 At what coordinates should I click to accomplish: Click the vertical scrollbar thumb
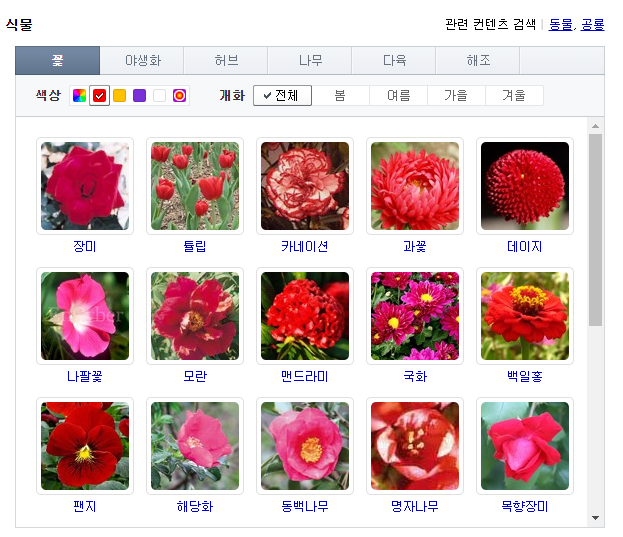pos(595,230)
